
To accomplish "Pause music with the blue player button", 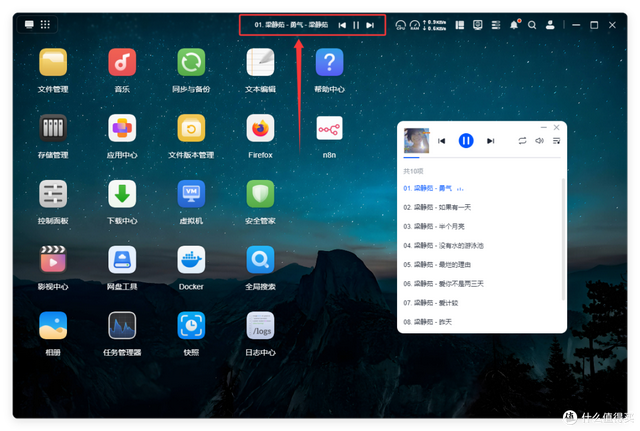I will coord(466,141).
